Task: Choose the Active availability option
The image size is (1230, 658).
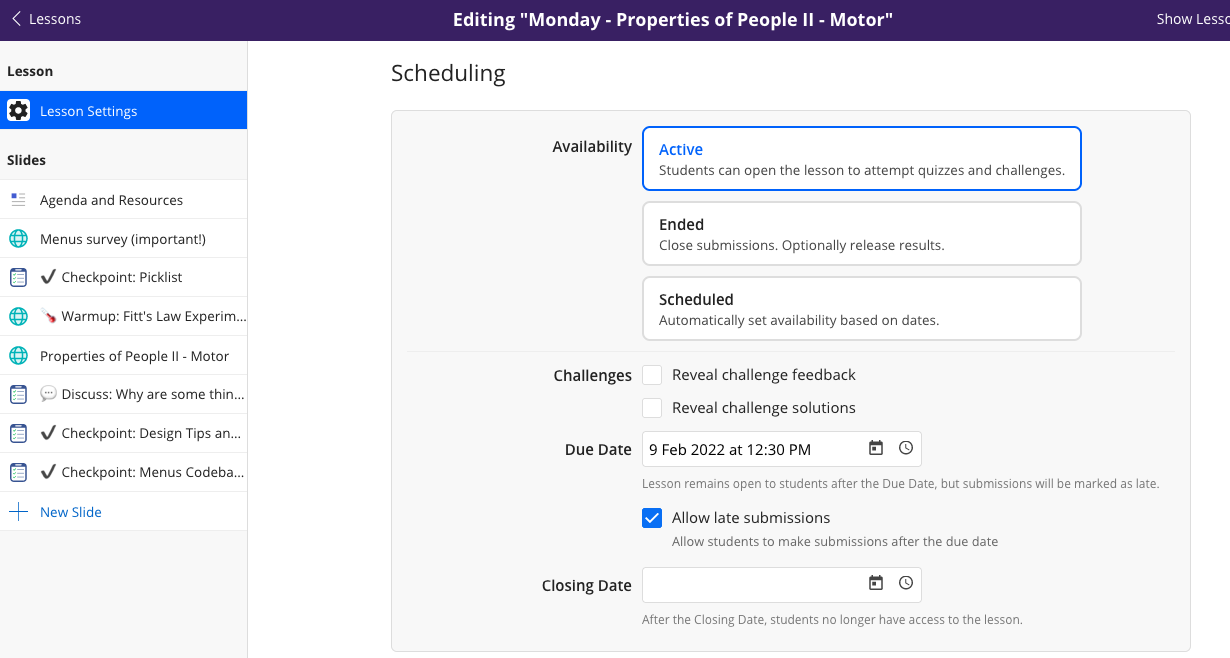Action: click(x=861, y=159)
